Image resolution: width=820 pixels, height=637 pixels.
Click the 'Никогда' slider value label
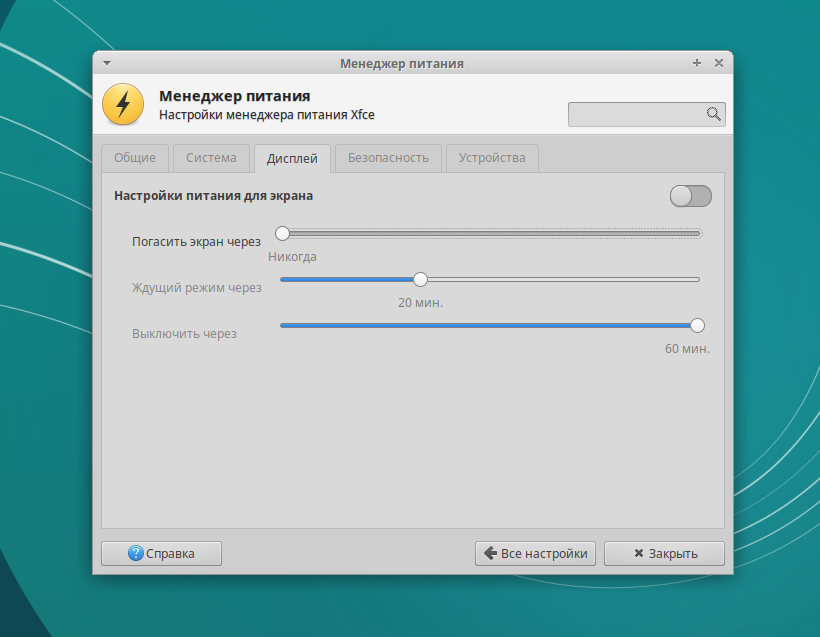click(x=292, y=257)
